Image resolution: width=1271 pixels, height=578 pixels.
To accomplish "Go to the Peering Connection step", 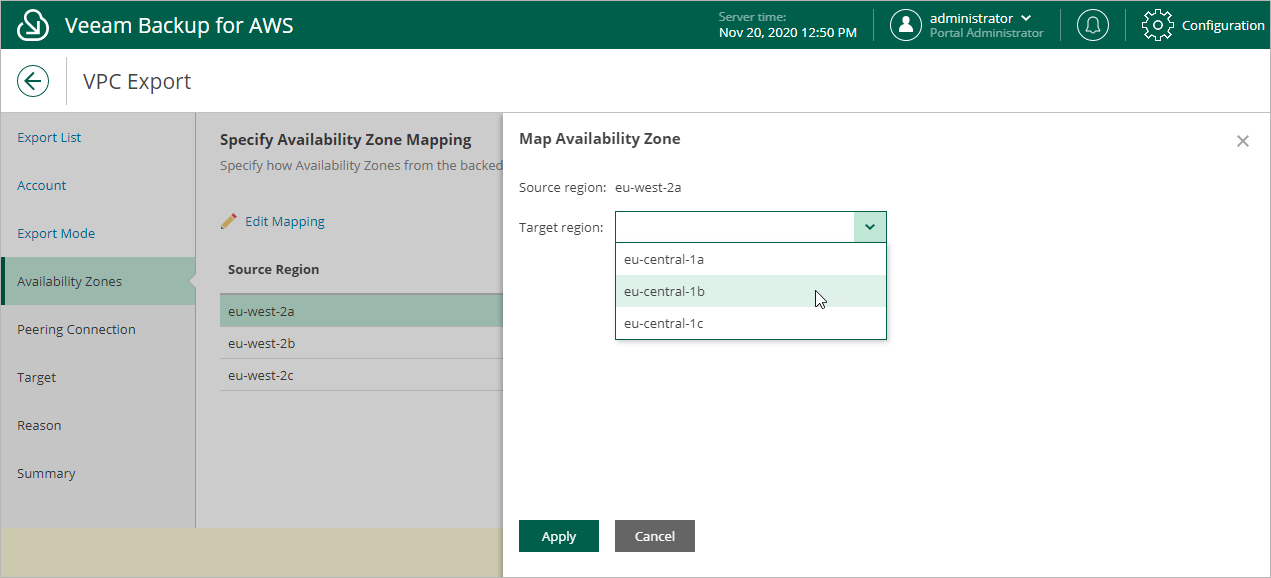I will click(76, 329).
